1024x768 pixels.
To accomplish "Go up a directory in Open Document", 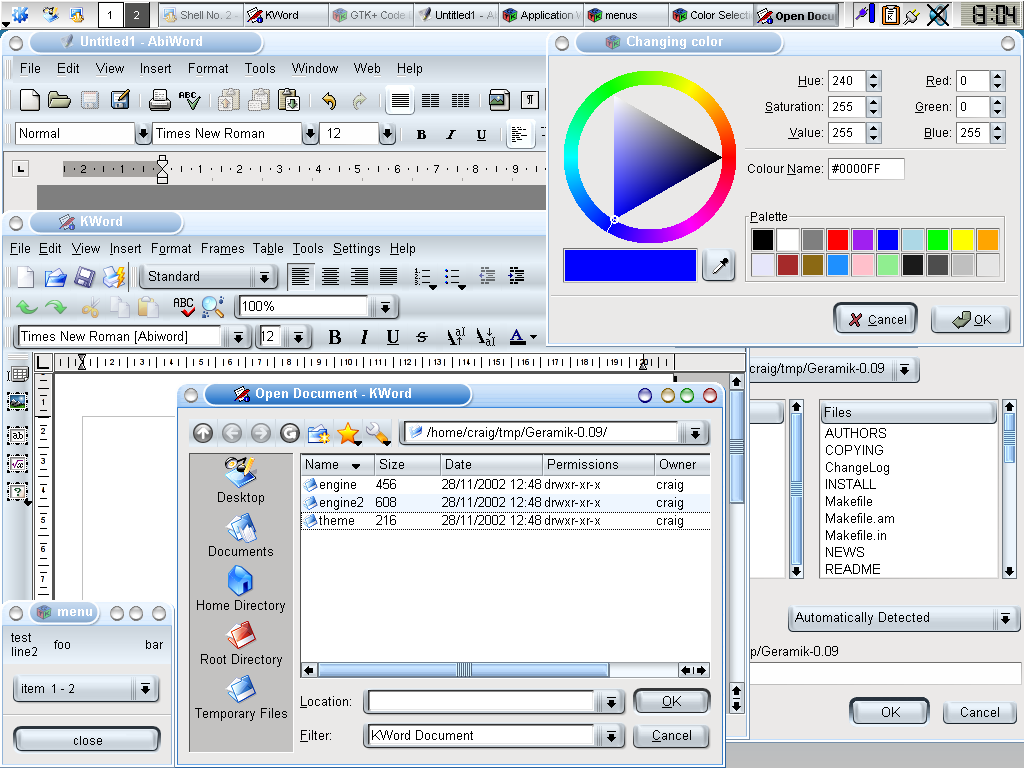I will (203, 432).
